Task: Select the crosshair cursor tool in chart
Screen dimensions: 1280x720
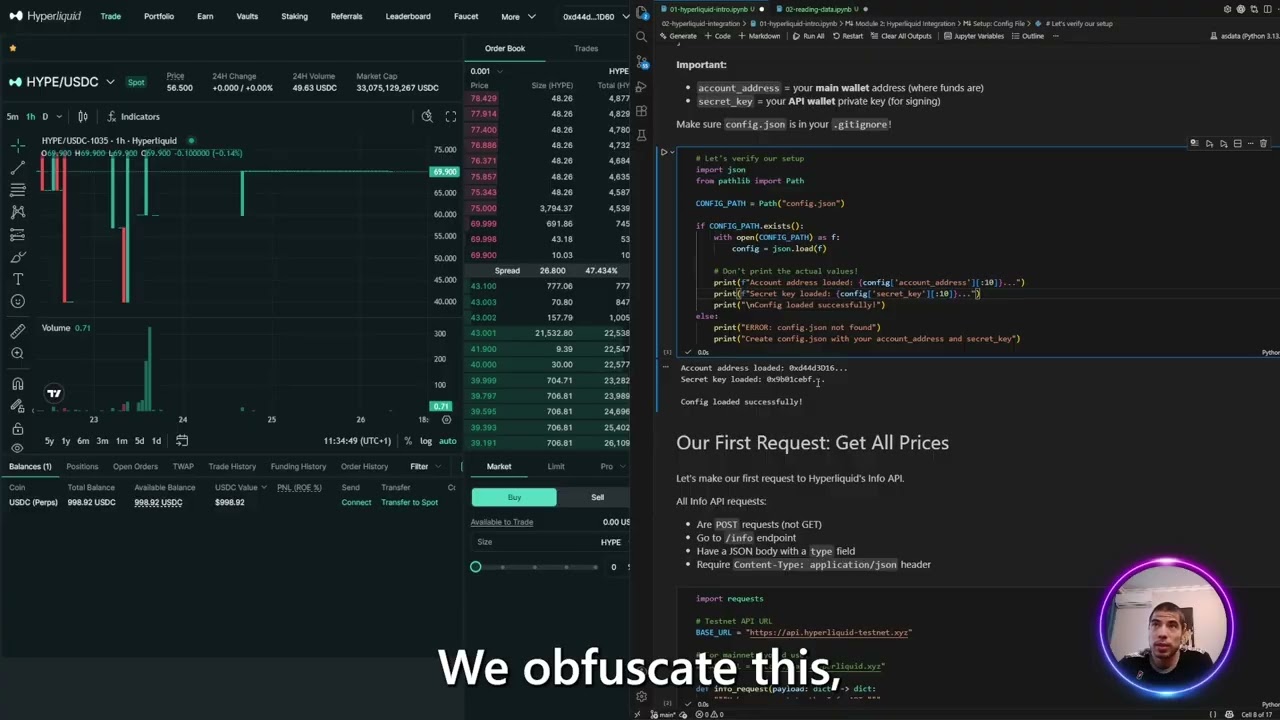Action: (17, 146)
